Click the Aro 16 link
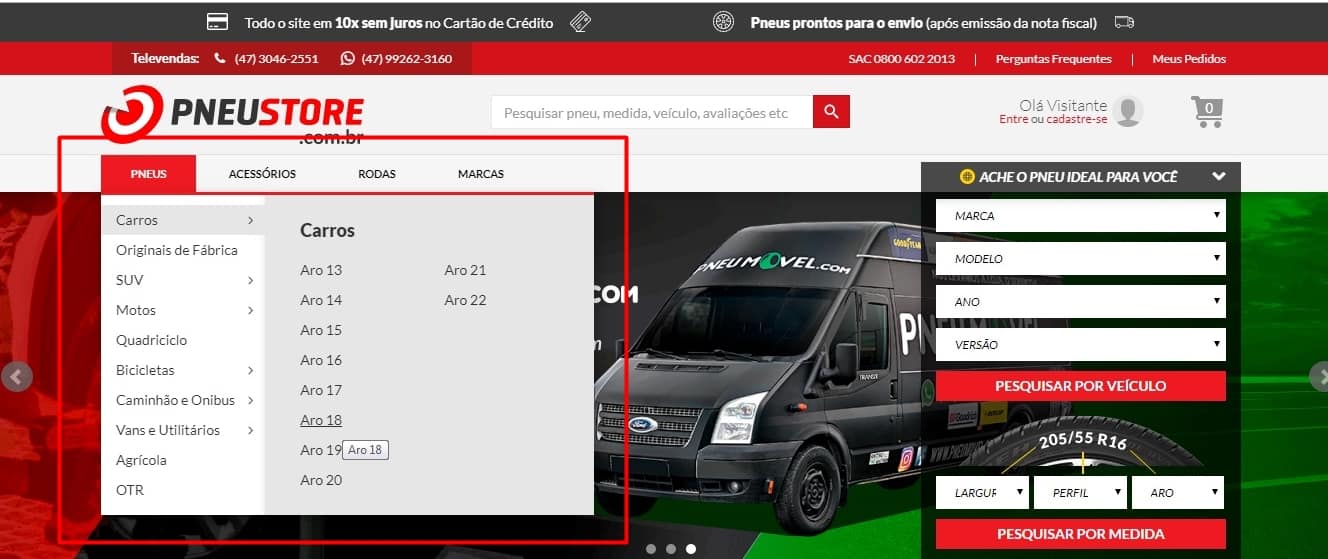 point(321,360)
